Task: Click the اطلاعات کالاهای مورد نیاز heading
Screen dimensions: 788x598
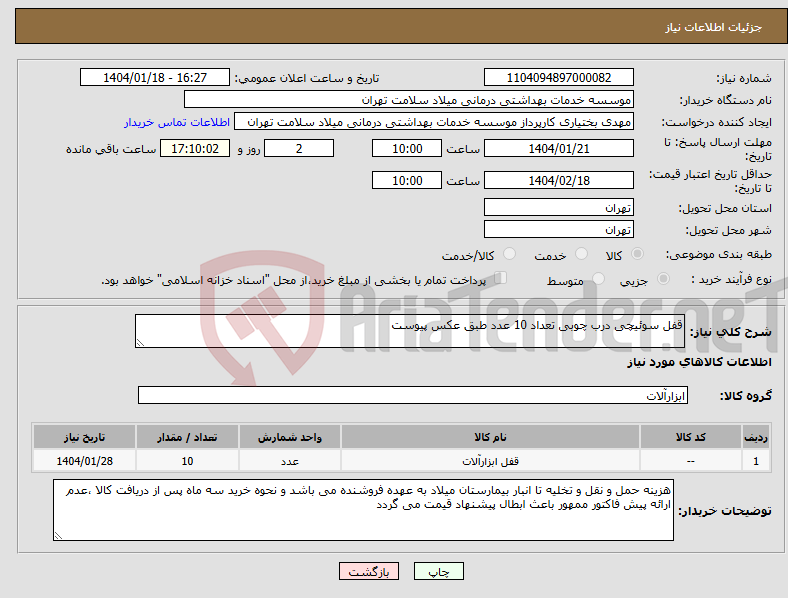Action: point(699,362)
